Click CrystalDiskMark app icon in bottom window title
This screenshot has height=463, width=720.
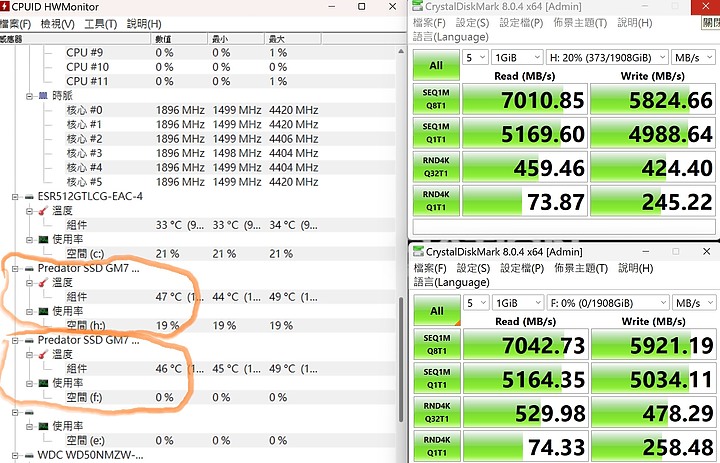[x=418, y=251]
